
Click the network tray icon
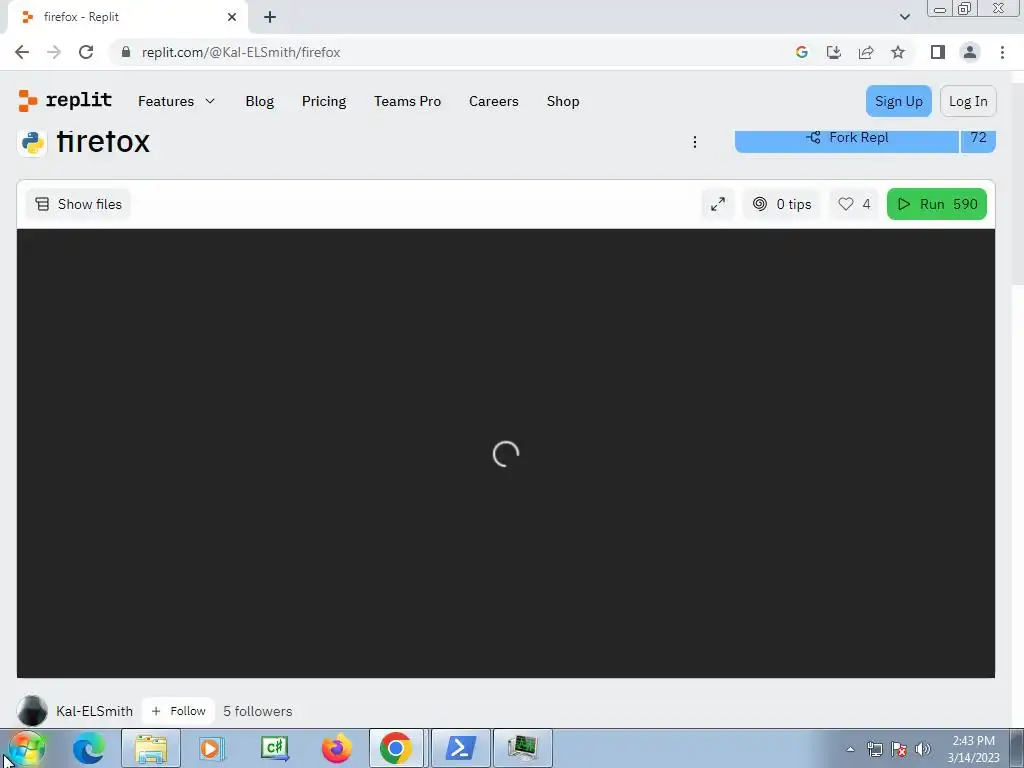tap(874, 749)
